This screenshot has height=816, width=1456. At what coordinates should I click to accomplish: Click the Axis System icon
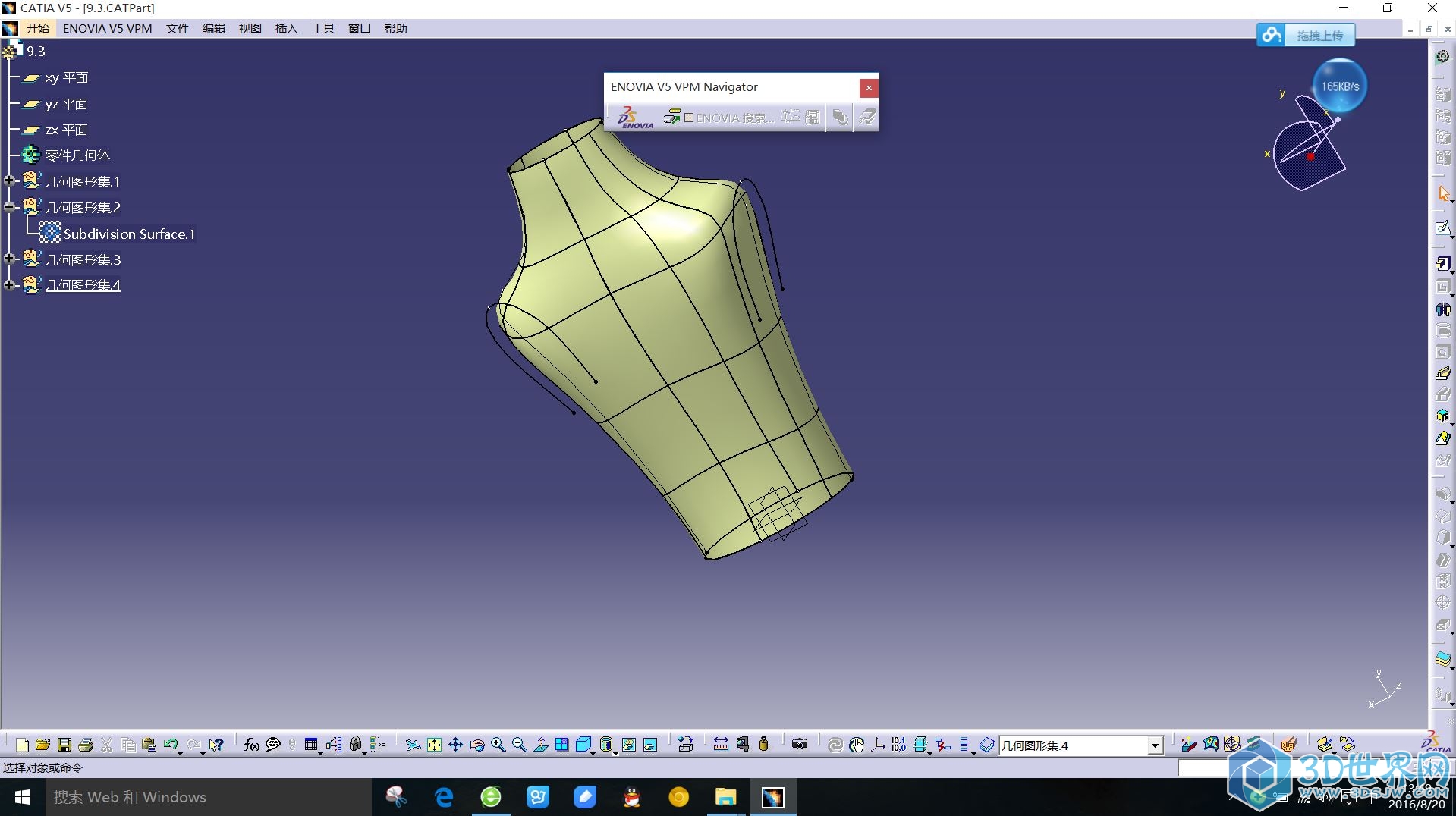(878, 745)
